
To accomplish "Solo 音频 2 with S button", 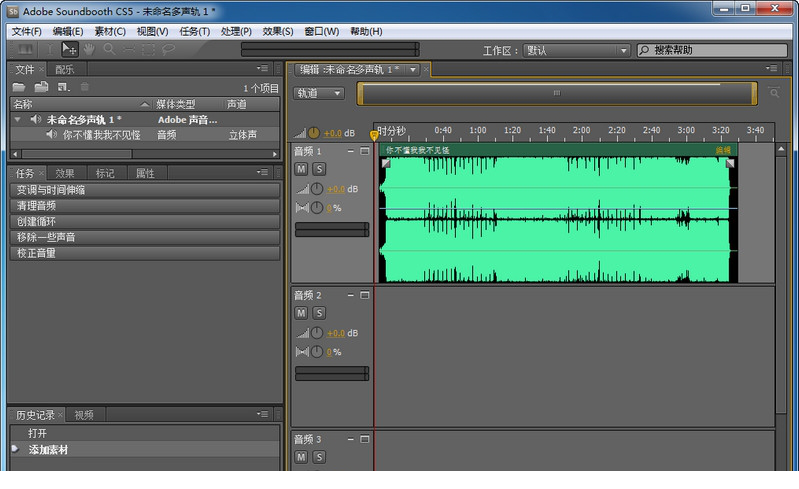I will [x=319, y=313].
